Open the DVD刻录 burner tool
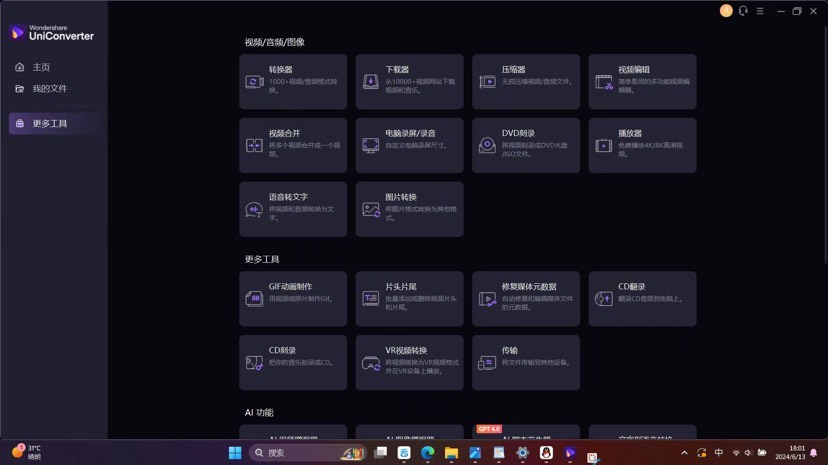The image size is (828, 465). pos(525,145)
